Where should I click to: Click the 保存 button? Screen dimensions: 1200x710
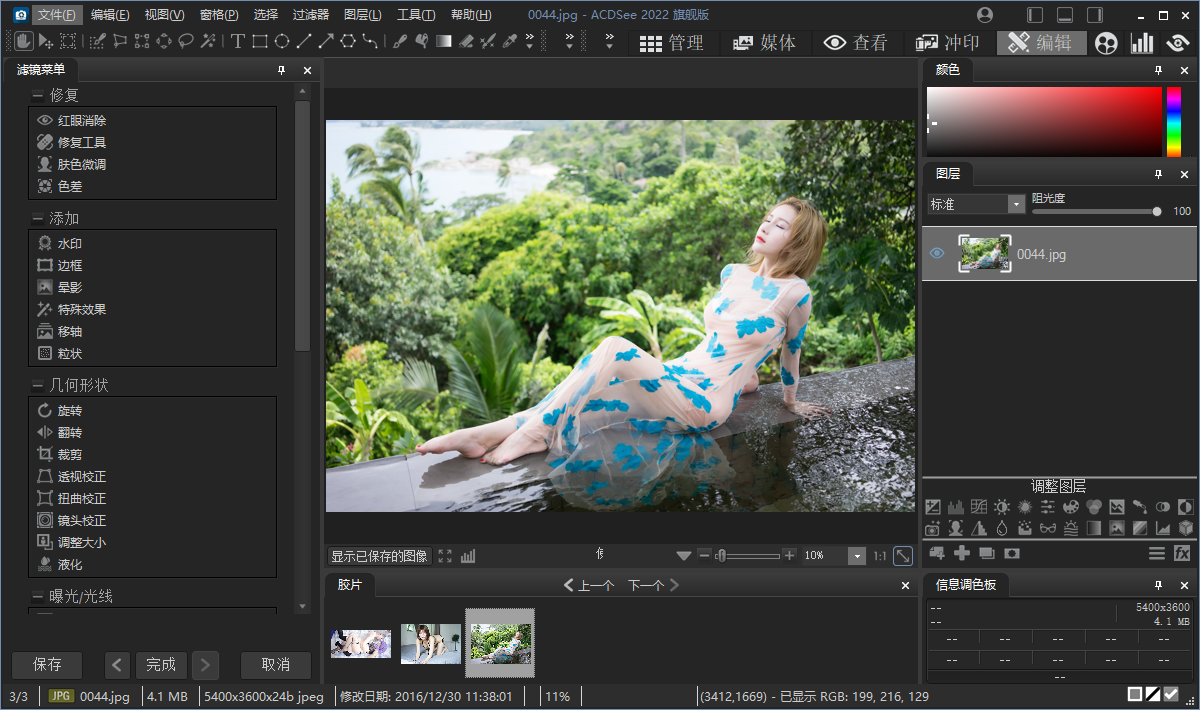click(x=47, y=665)
